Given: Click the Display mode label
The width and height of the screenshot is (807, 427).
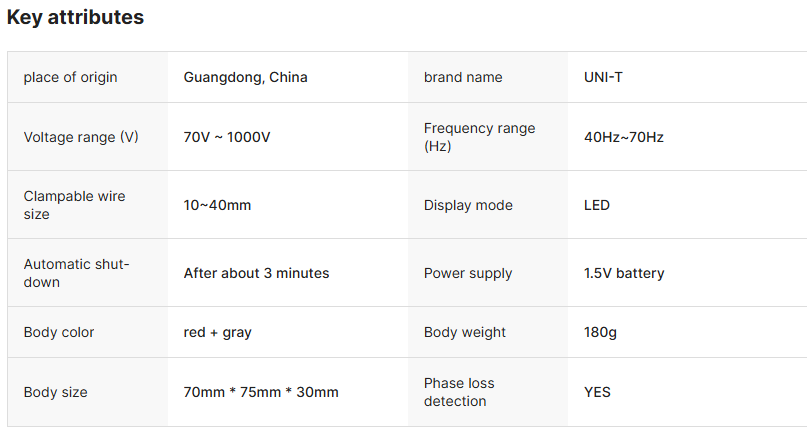Looking at the screenshot, I should point(468,205).
